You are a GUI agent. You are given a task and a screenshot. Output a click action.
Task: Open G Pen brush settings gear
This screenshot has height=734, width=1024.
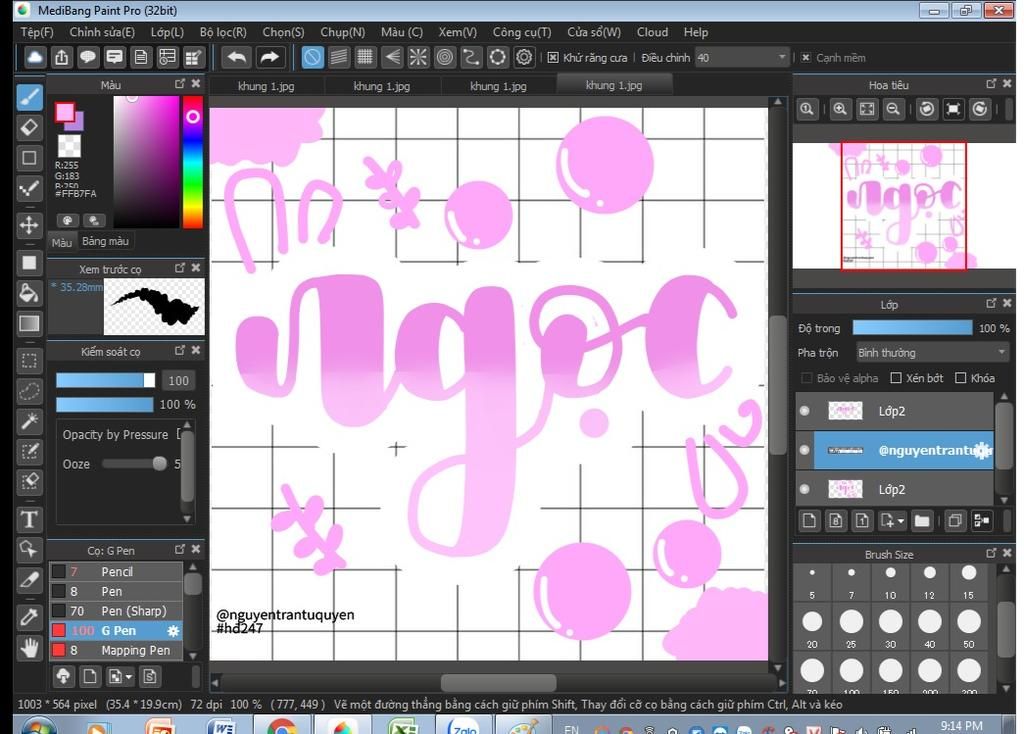click(173, 631)
